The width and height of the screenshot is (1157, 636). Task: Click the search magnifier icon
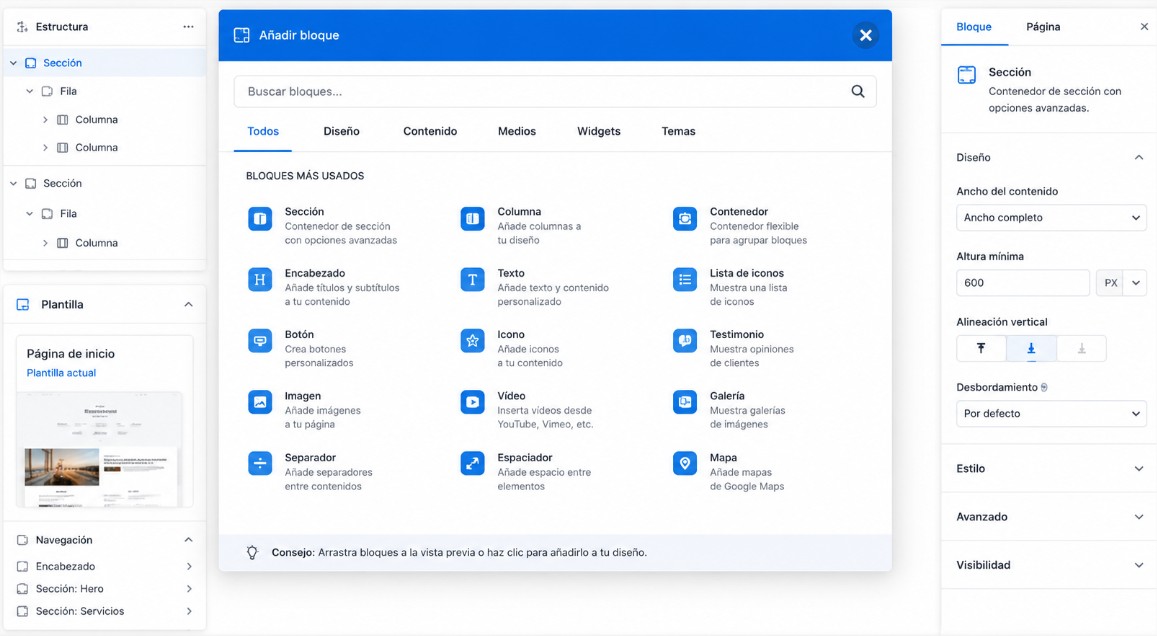click(857, 91)
